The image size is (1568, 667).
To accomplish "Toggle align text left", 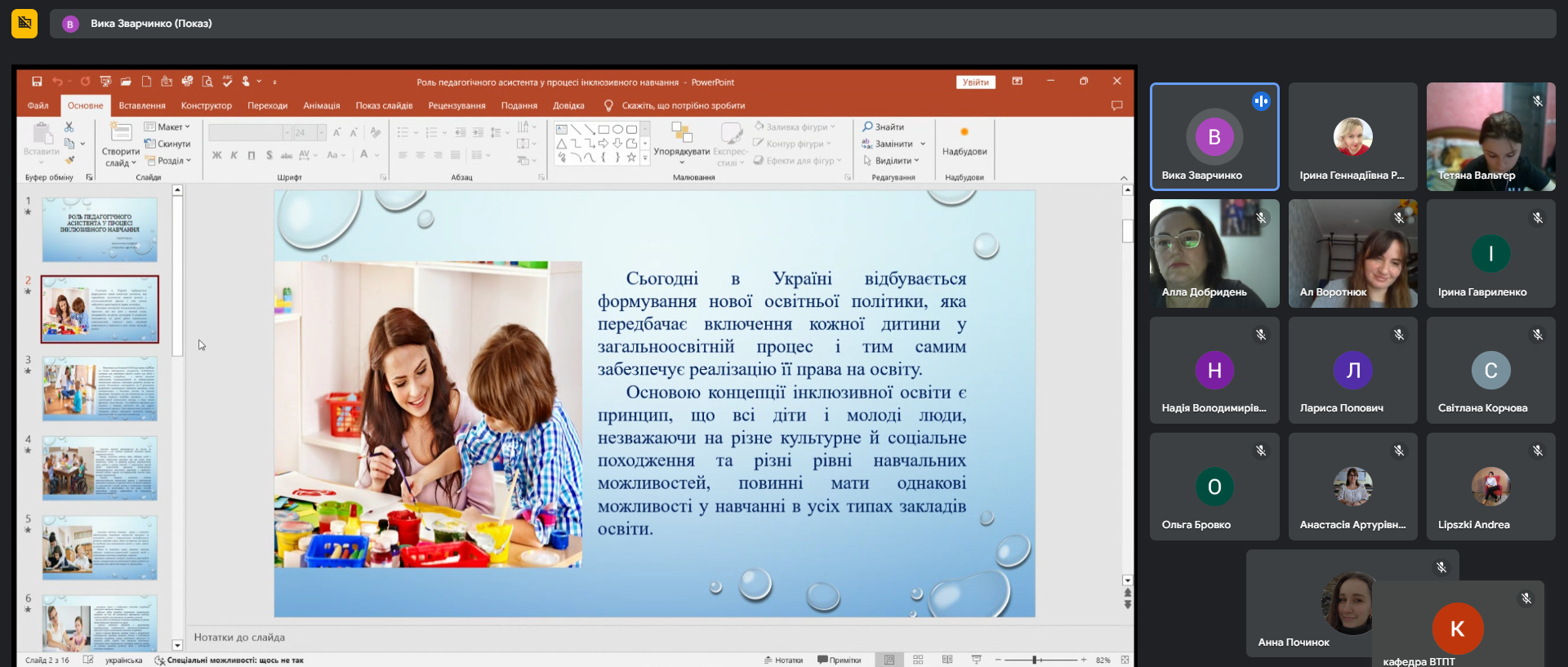I will click(403, 155).
